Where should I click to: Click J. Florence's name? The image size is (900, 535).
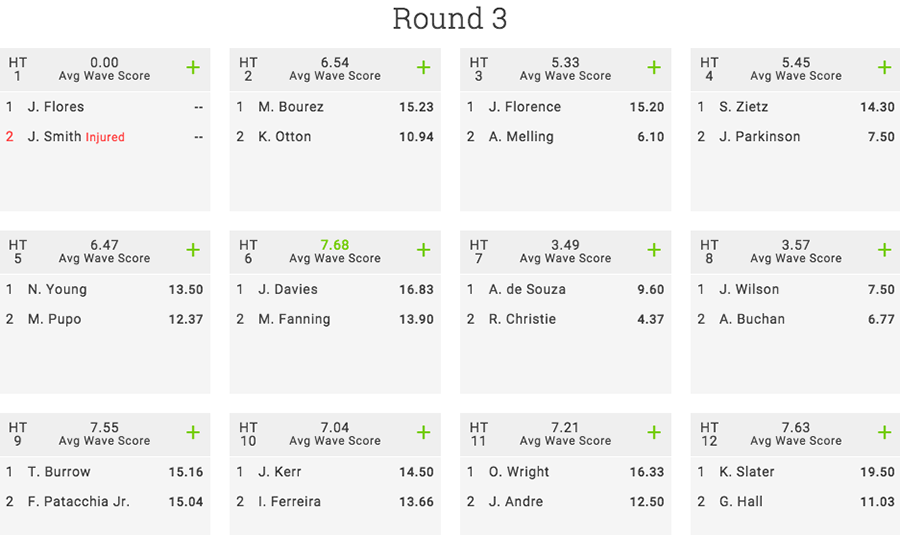(x=525, y=107)
